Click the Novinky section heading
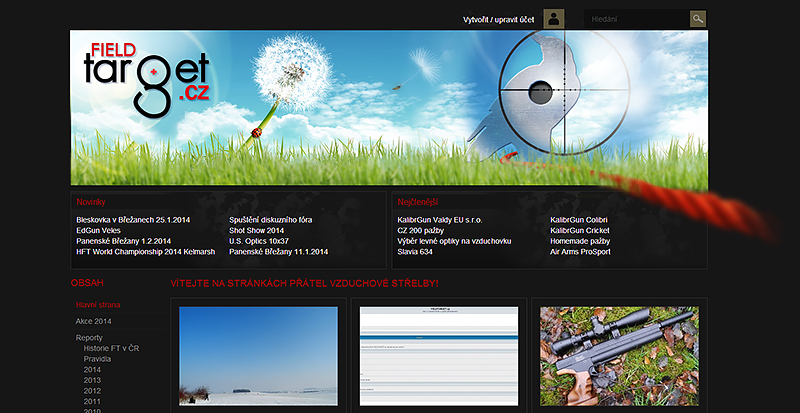The height and width of the screenshot is (413, 800). point(91,202)
